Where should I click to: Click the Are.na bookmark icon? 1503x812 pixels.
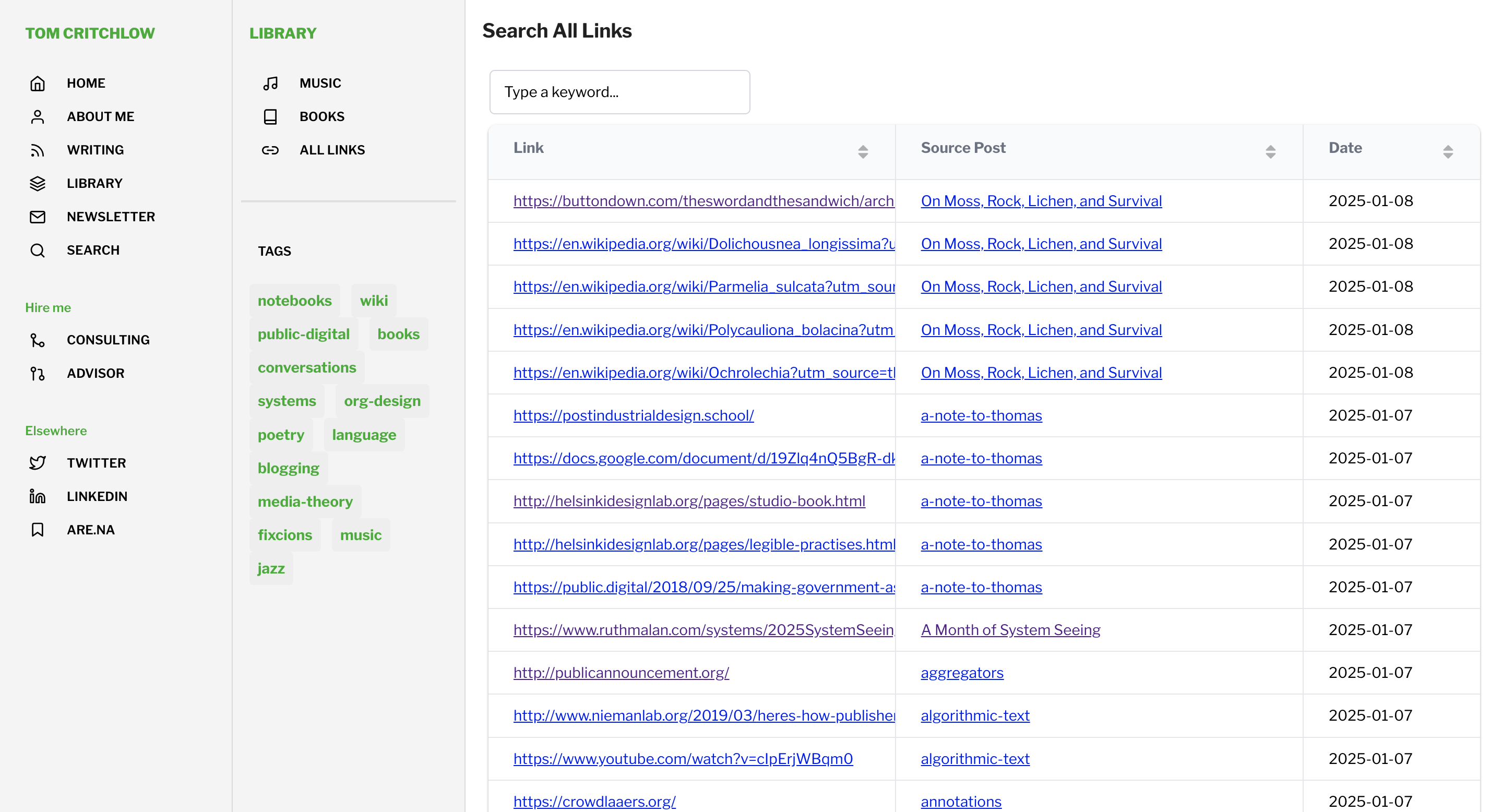click(x=38, y=530)
